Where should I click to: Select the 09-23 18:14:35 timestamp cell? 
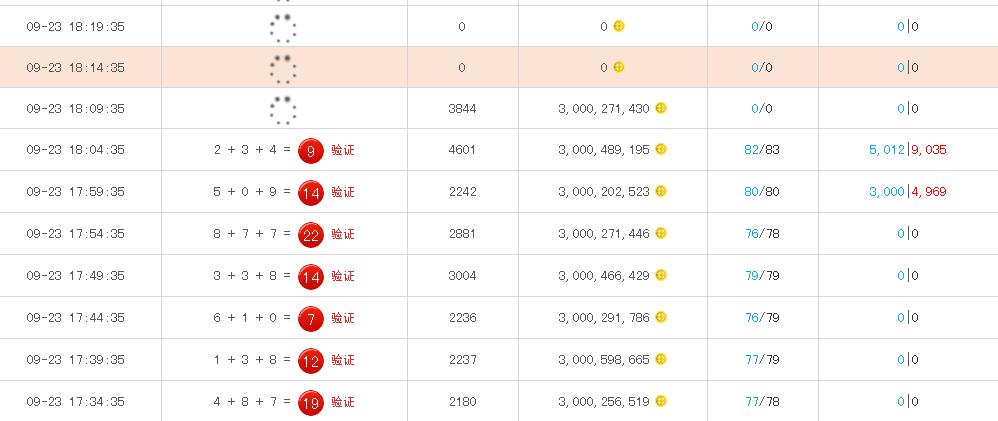76,68
